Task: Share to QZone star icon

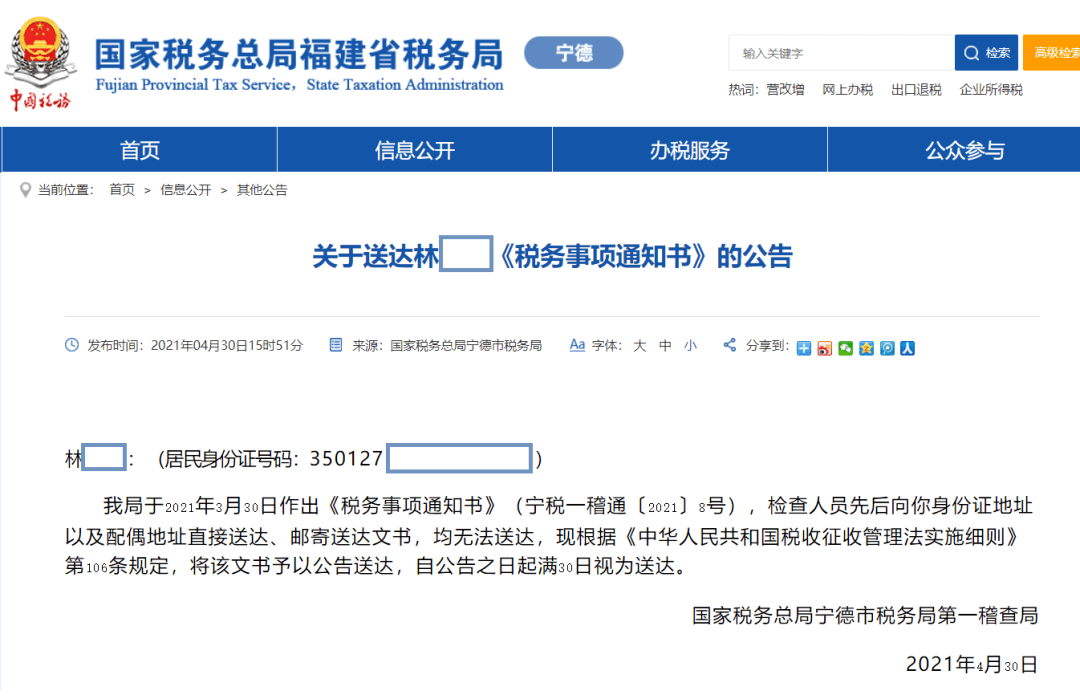Action: pos(866,348)
